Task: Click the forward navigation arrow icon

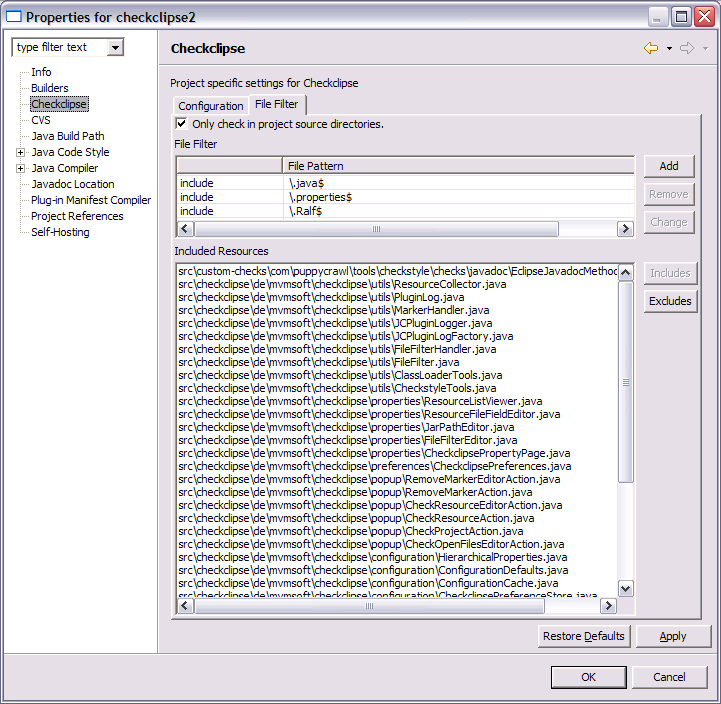Action: [687, 48]
